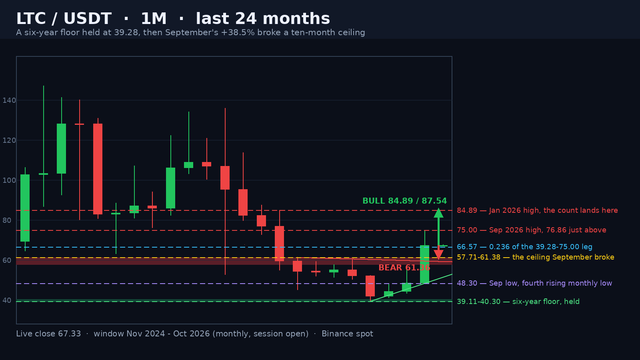Click the first green candle at chart start
The width and height of the screenshot is (640, 360).
click(x=25, y=208)
